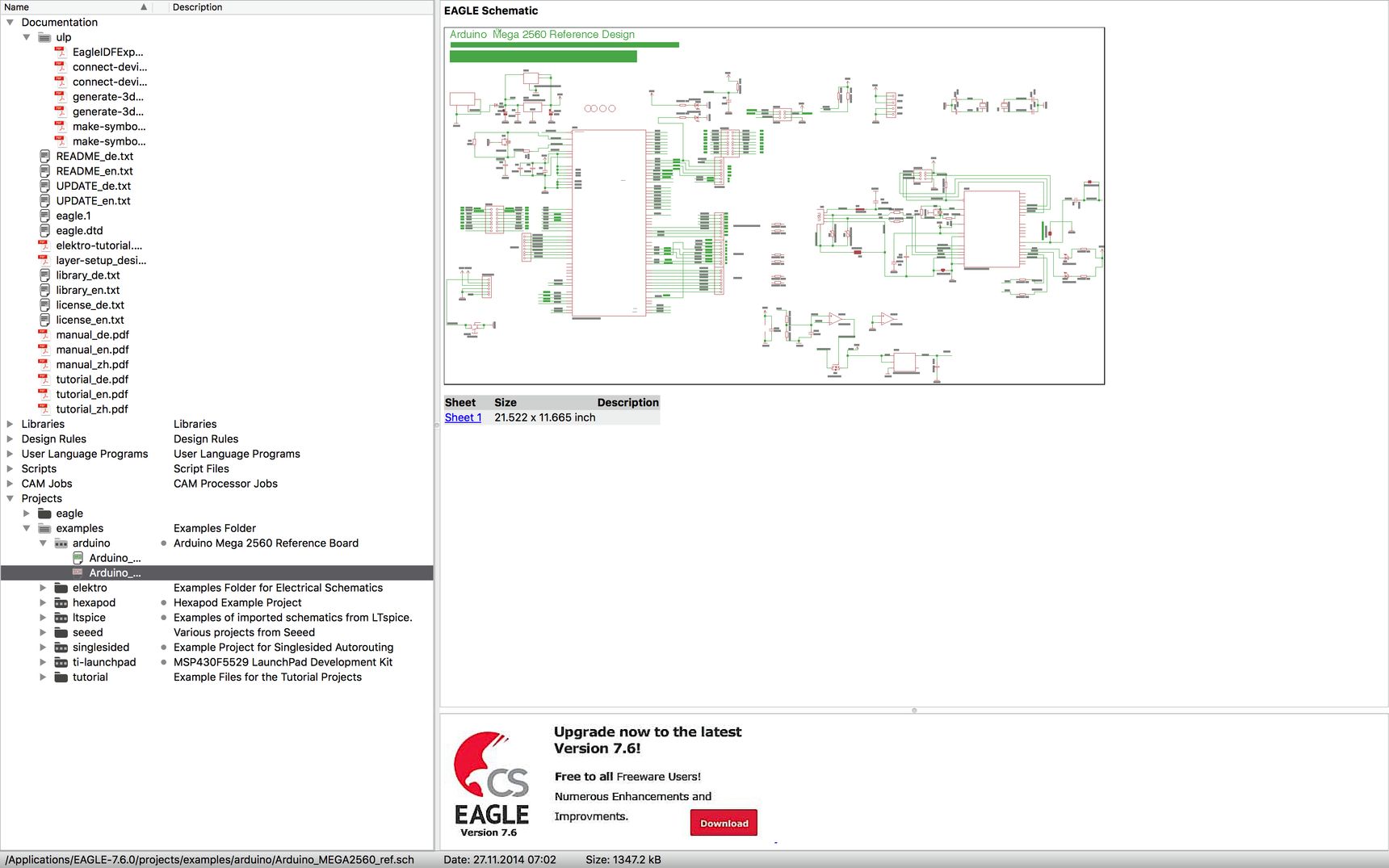Click the ulp folder icon

coord(45,37)
